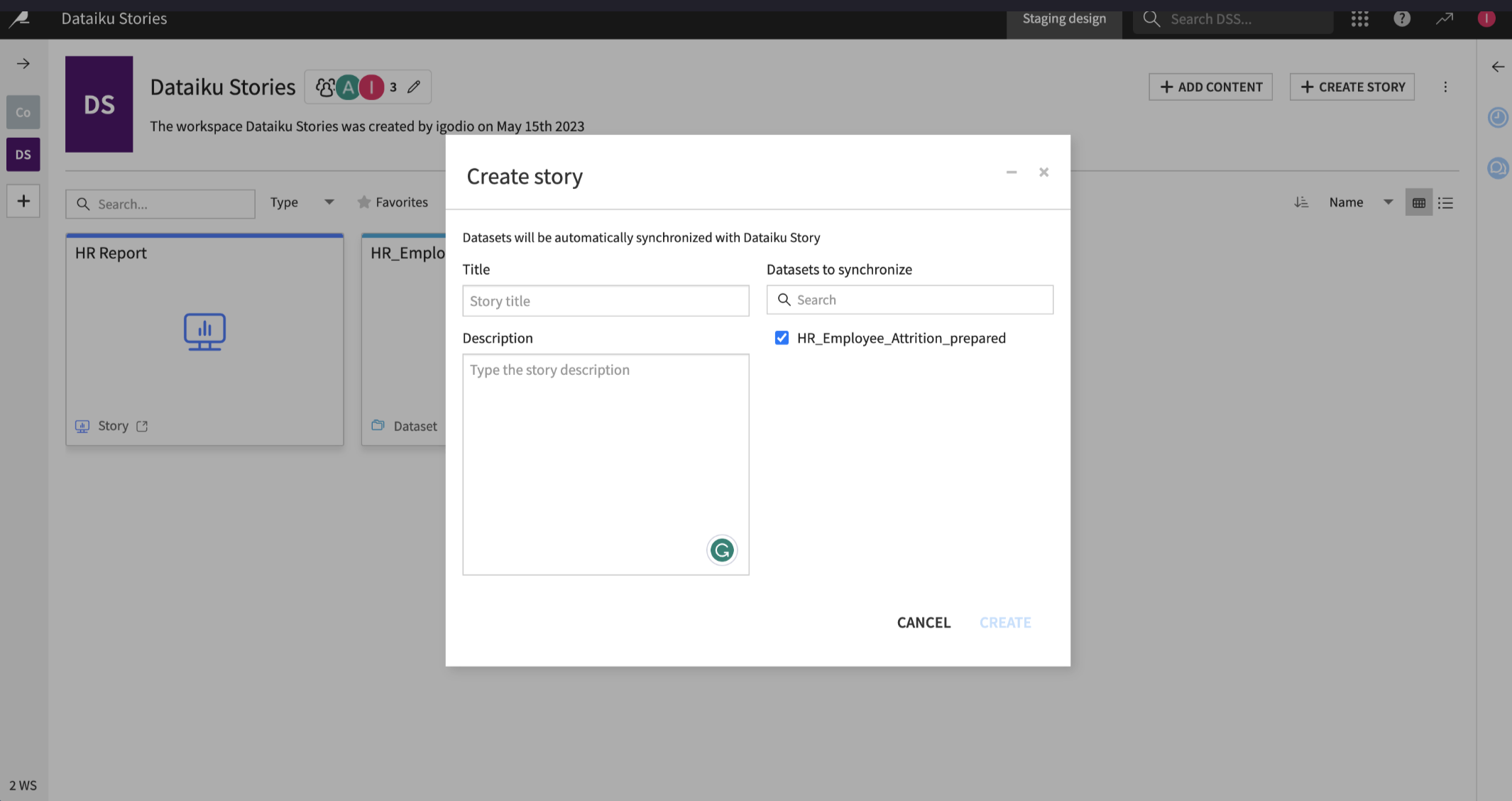This screenshot has height=801, width=1512.
Task: Click the plus button to add workspace
Action: click(x=23, y=201)
